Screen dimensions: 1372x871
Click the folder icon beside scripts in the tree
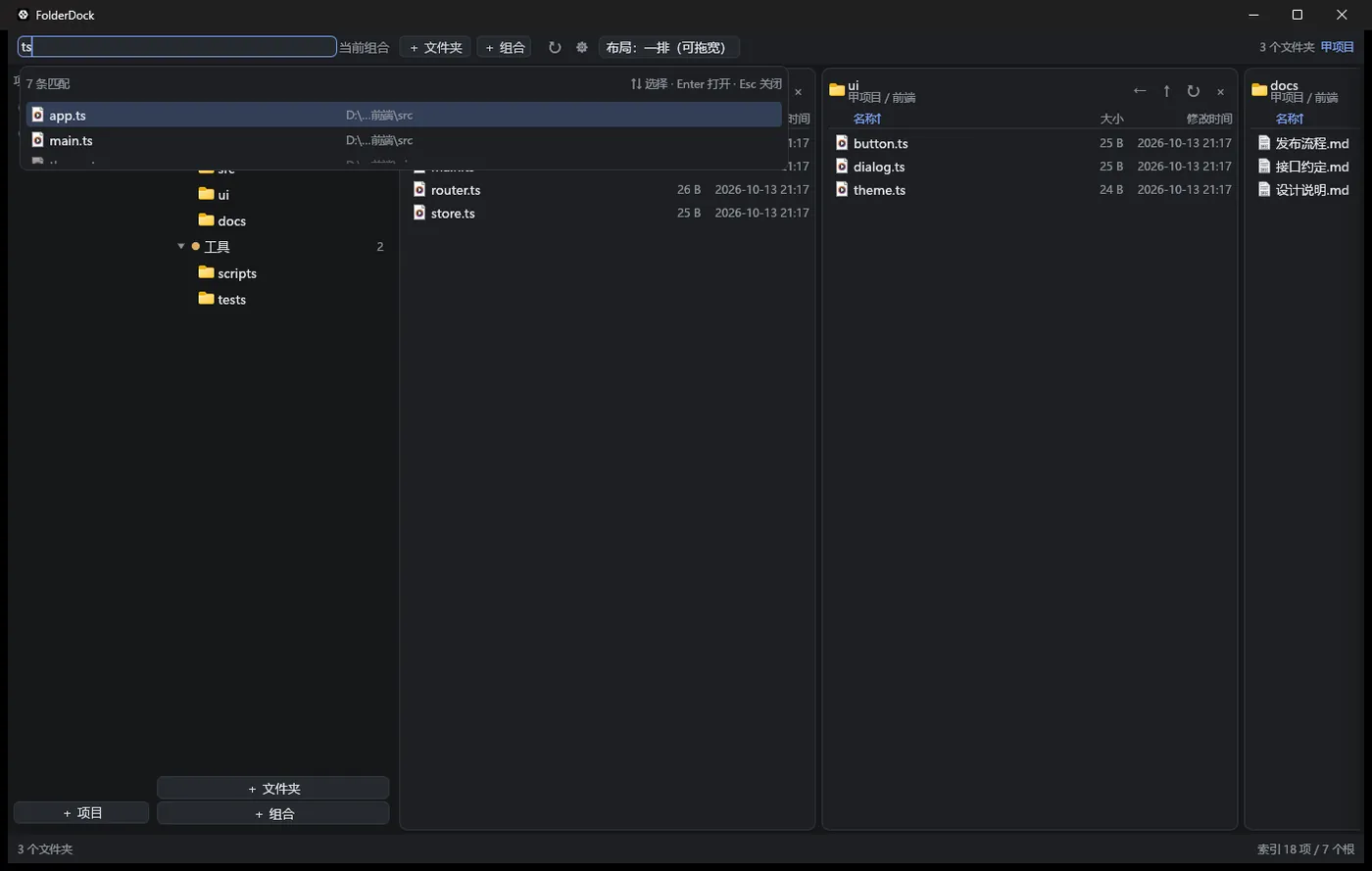click(x=206, y=272)
